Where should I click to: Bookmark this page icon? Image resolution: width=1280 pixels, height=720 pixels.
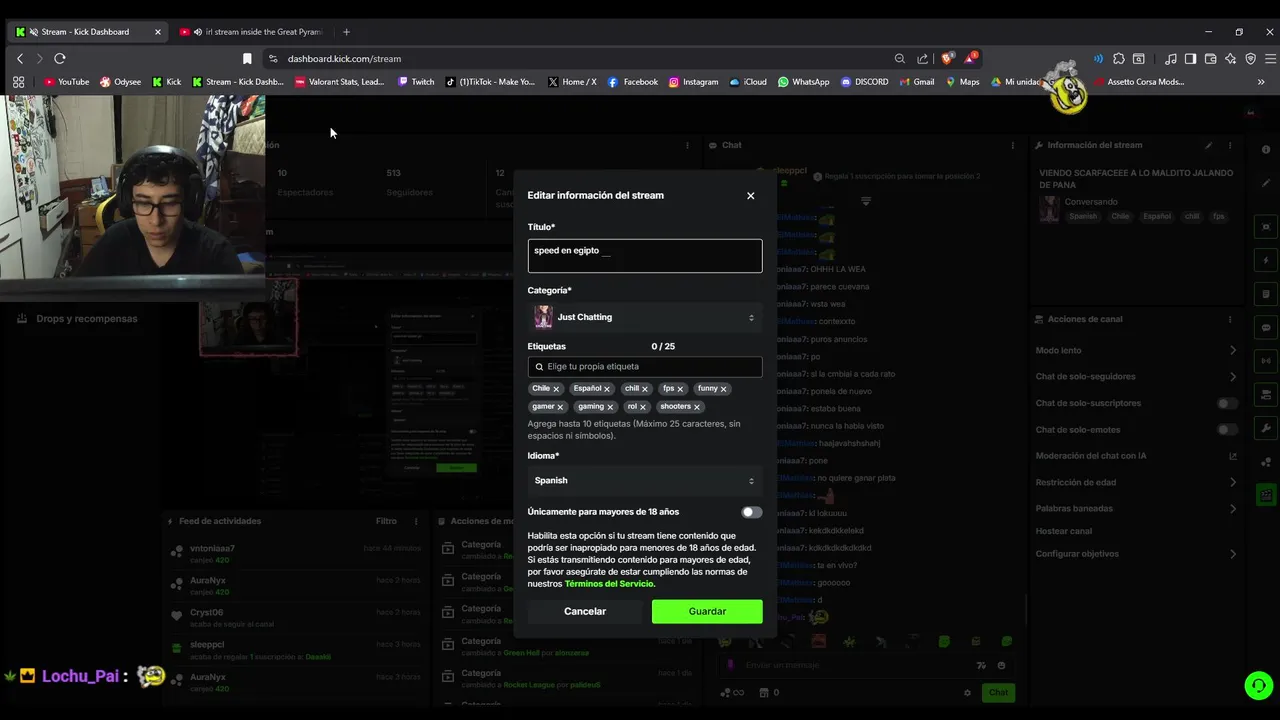coord(247,59)
